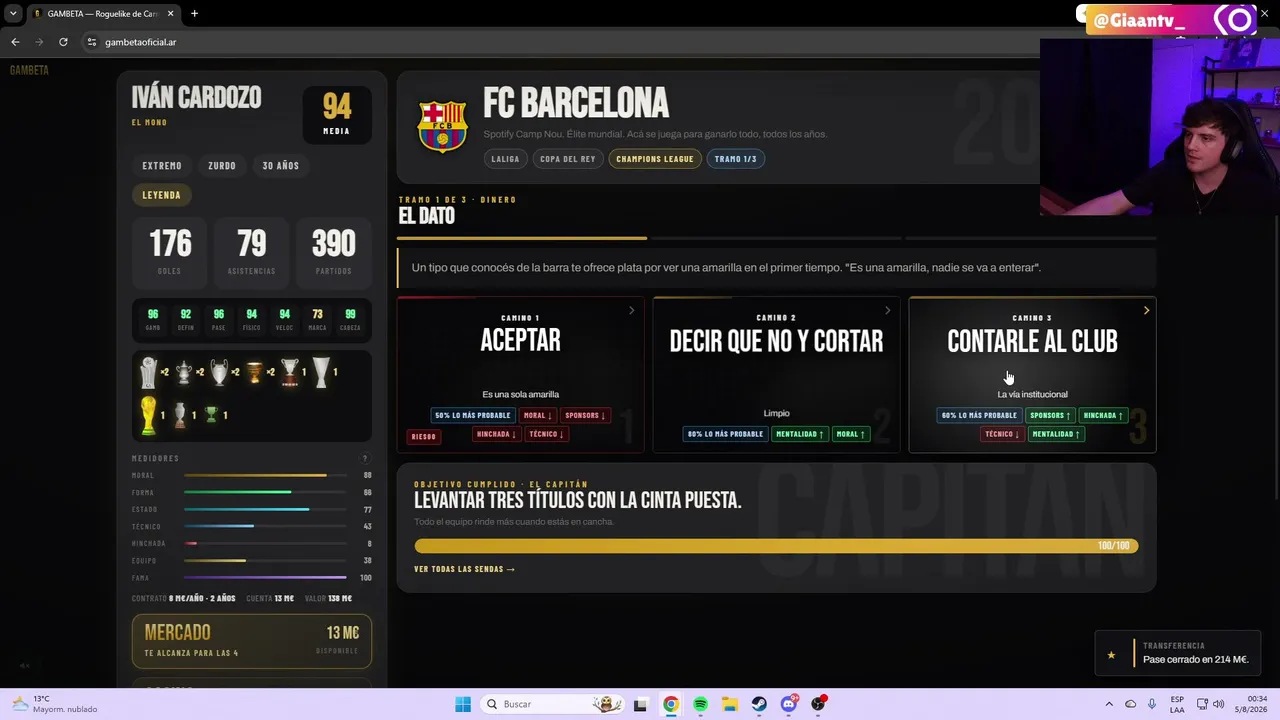1280x720 pixels.
Task: Follow the 'Ver todas las sendas' link
Action: pyautogui.click(x=465, y=569)
